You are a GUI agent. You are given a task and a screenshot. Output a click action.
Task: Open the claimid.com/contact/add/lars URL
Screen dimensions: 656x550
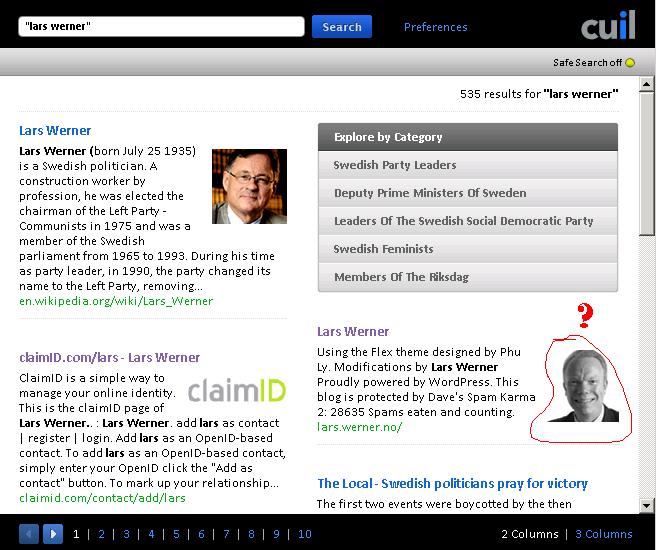point(102,498)
